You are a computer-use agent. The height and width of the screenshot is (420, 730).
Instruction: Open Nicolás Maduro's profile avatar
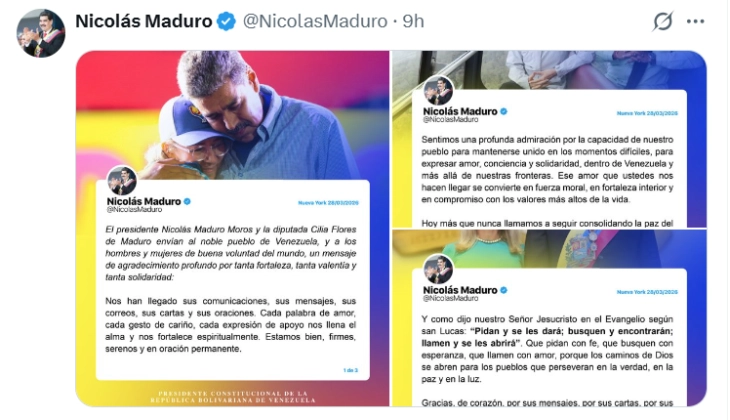pyautogui.click(x=41, y=33)
